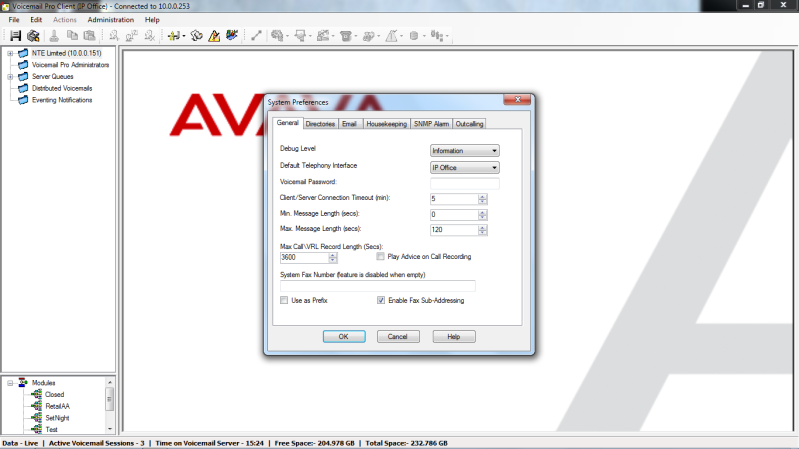Expand the Server Queues tree node

[x=10, y=76]
